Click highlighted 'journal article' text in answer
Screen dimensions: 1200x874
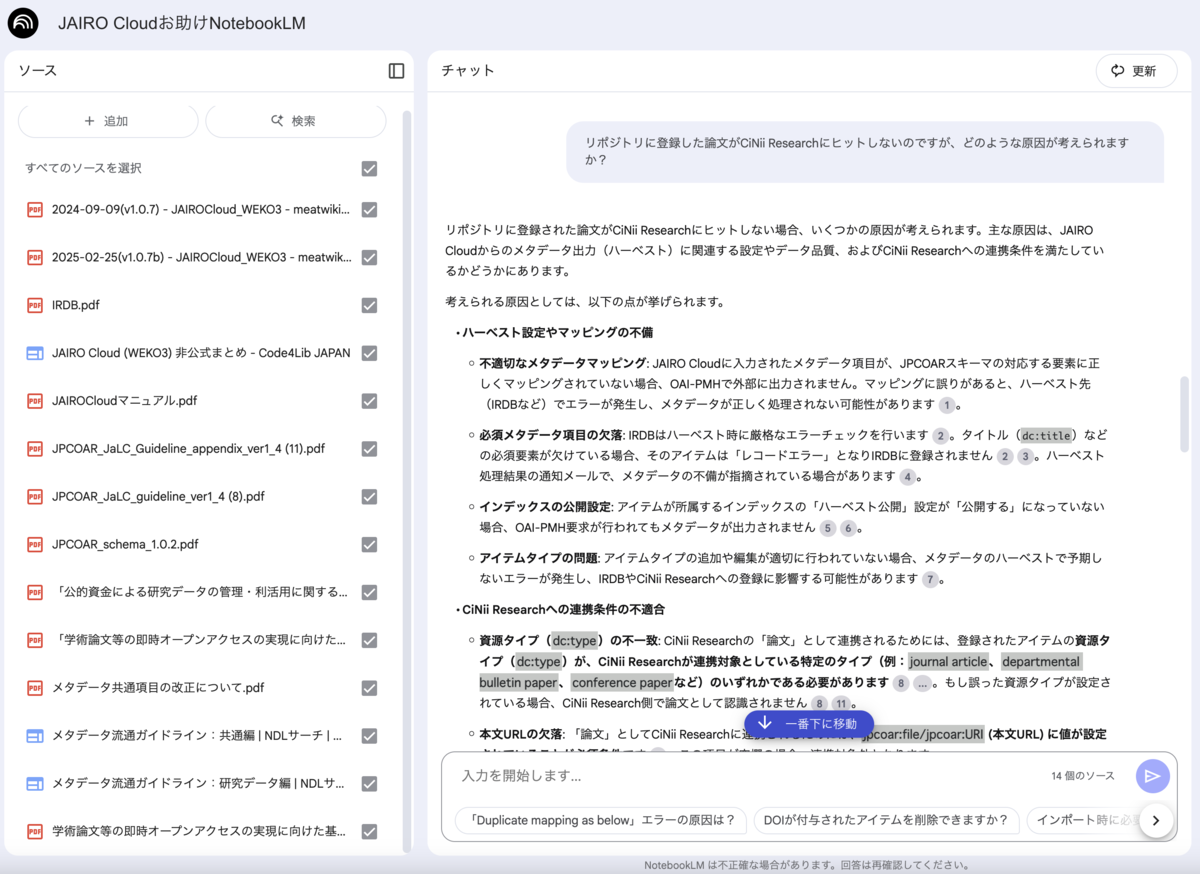(949, 662)
